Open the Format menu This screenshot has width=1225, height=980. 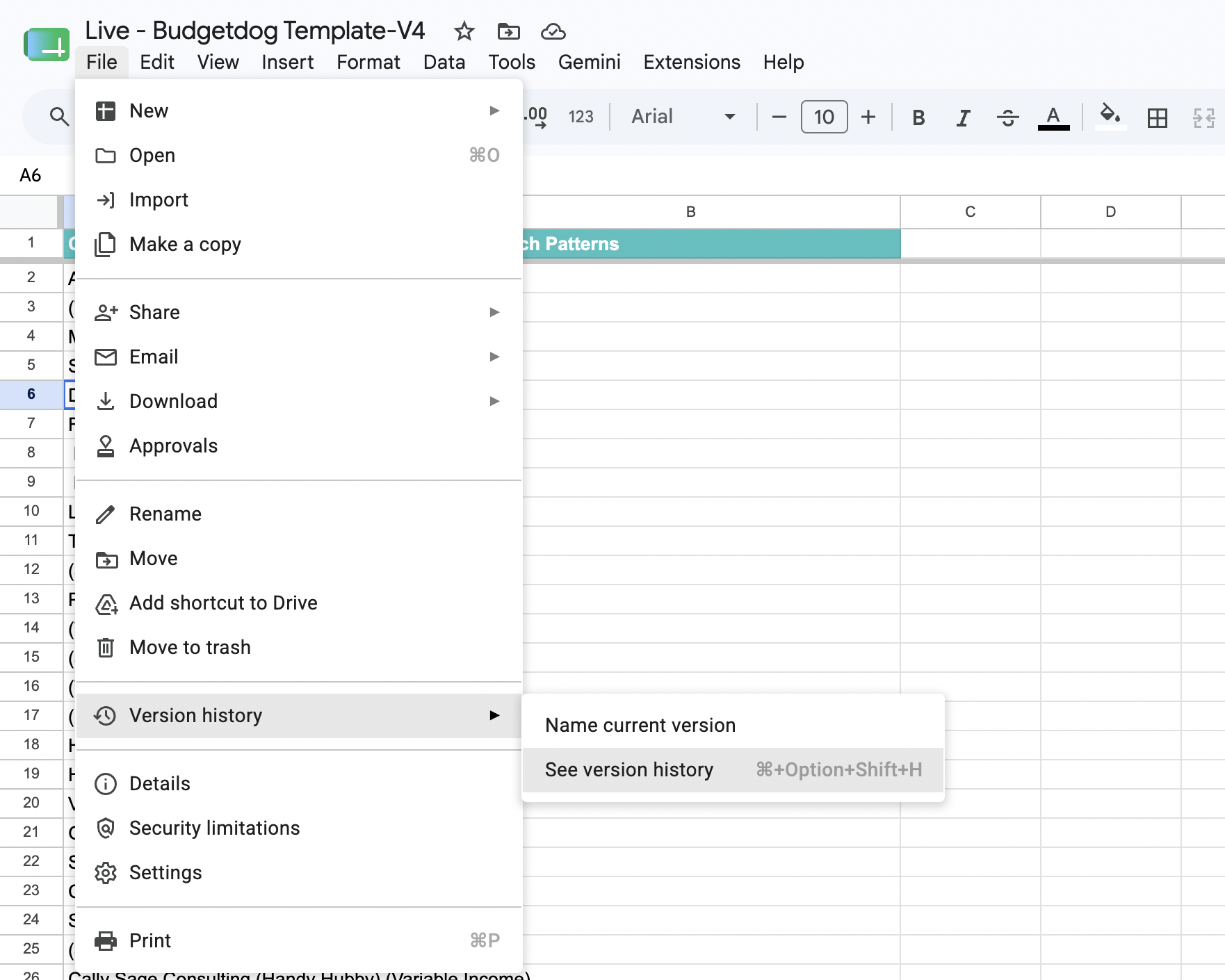pyautogui.click(x=368, y=62)
